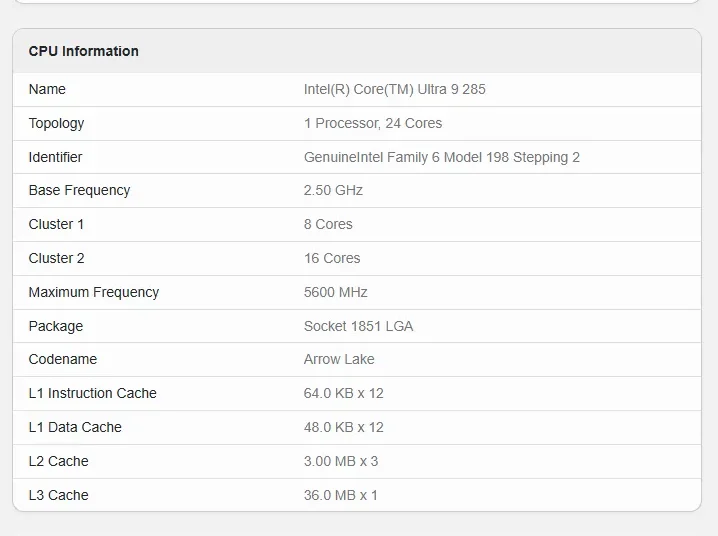Click the Cluster 1 label
Screen dimensions: 718x536
56,224
